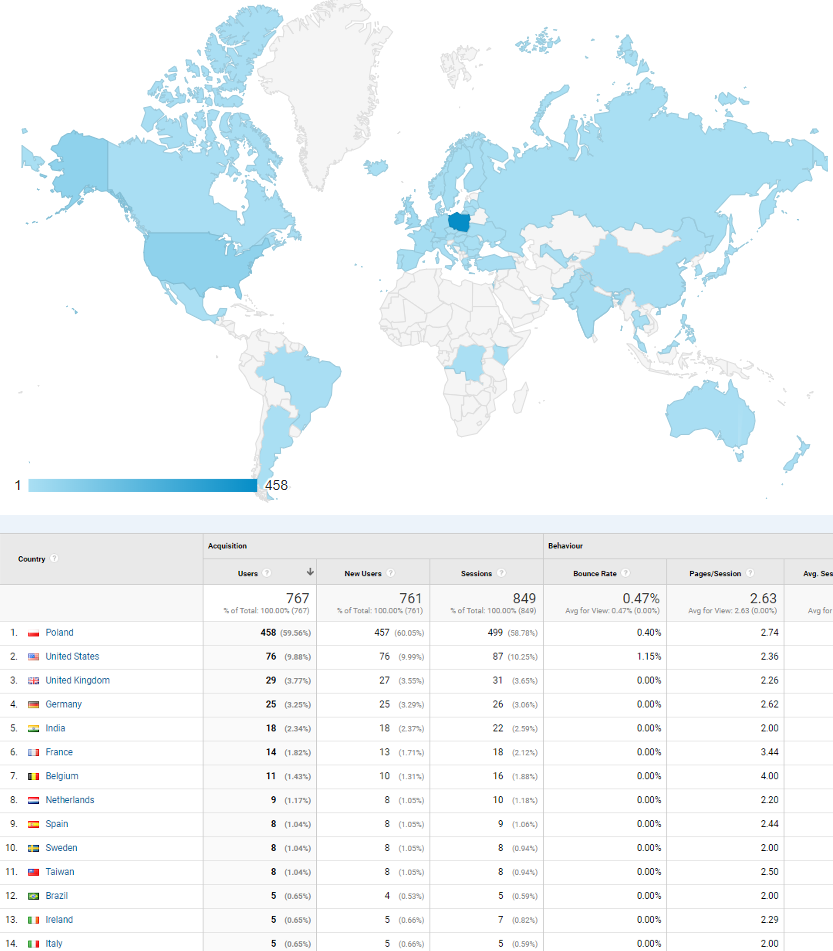Click the help icon next to Country
This screenshot has height=951, width=833.
click(55, 559)
